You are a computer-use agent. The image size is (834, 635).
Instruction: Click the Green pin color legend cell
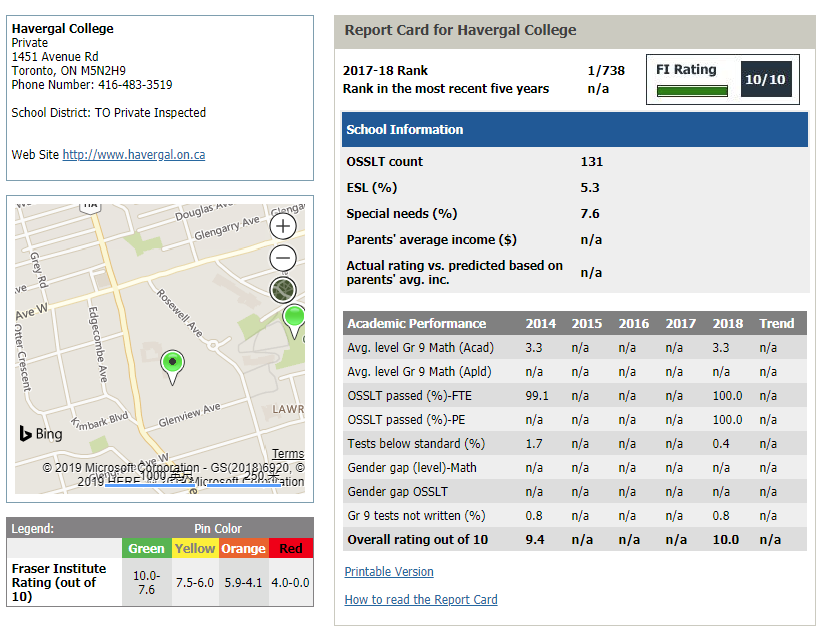click(146, 548)
